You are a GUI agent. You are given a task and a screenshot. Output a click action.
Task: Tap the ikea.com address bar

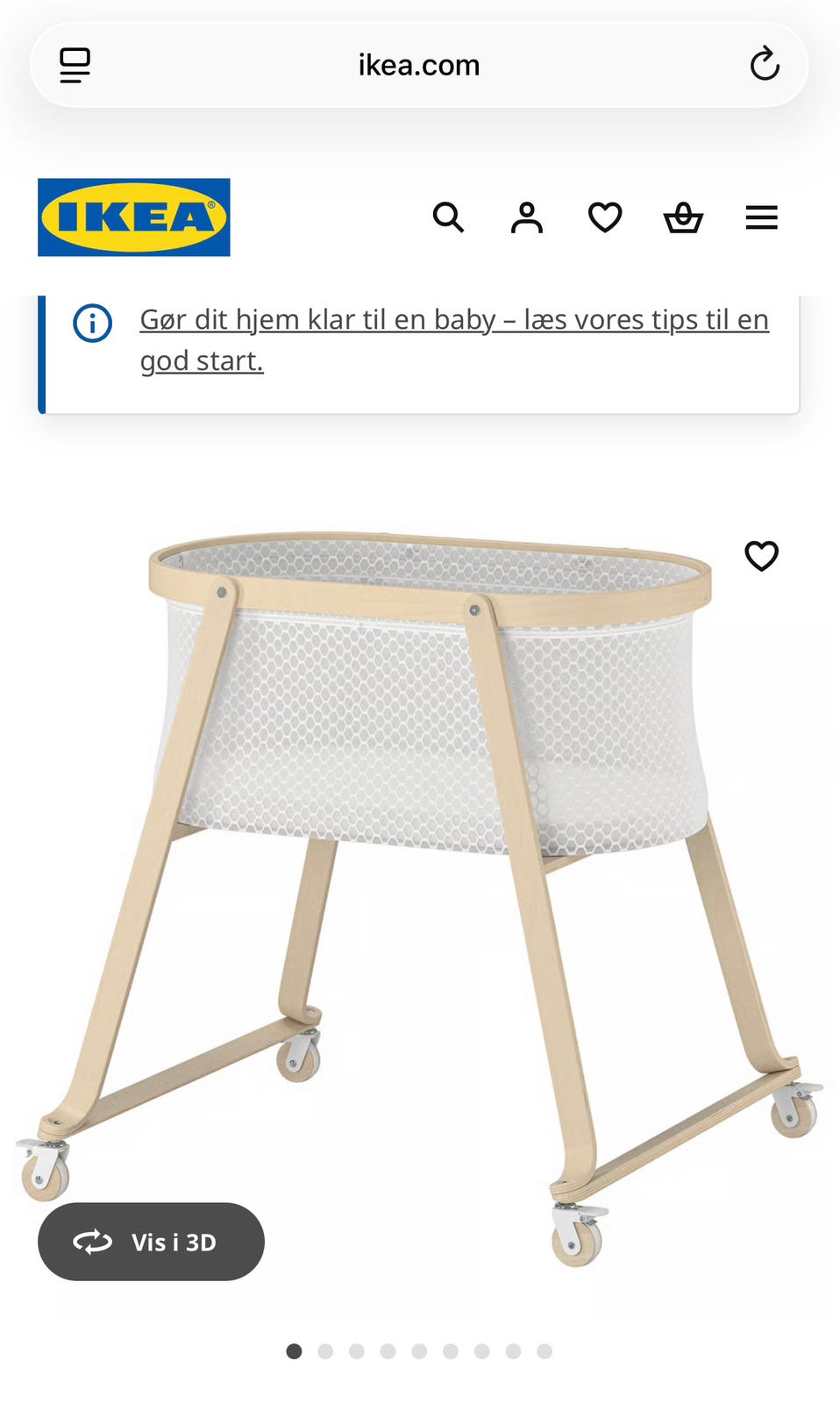pyautogui.click(x=419, y=65)
